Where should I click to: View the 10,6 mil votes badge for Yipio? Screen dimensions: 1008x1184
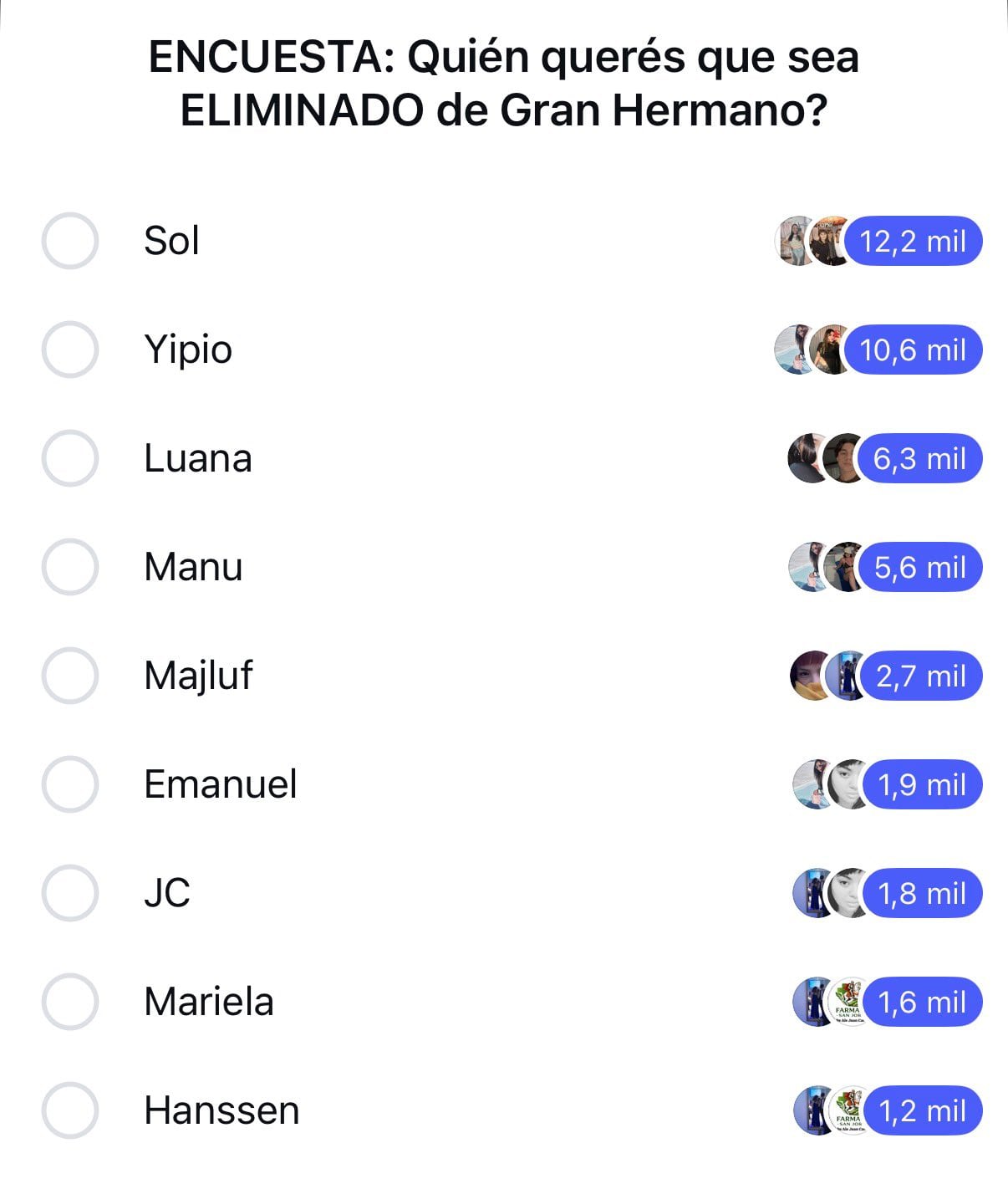(x=912, y=350)
